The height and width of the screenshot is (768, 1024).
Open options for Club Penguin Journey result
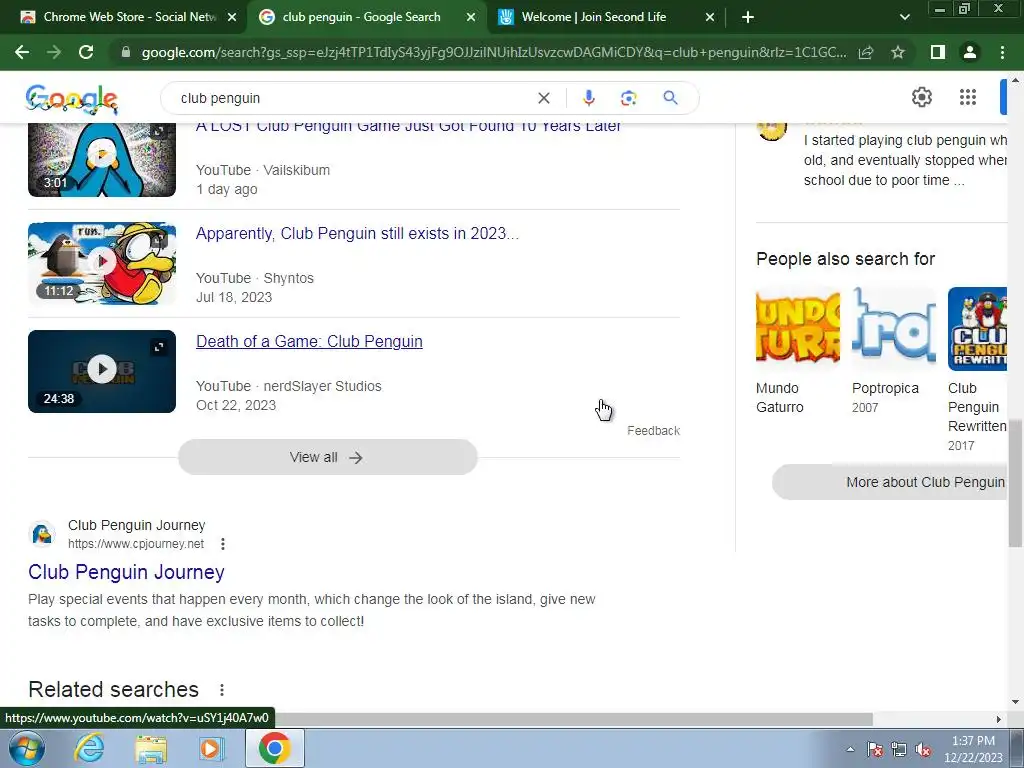point(223,544)
